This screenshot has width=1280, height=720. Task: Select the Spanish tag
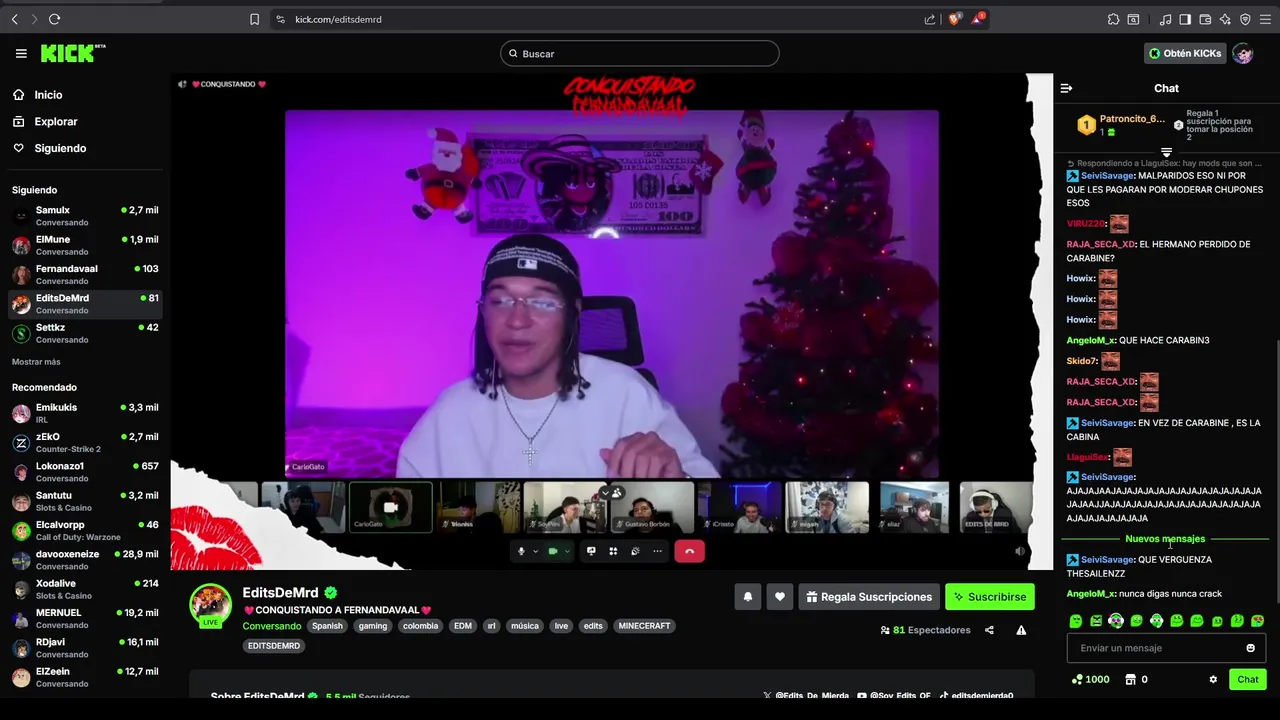(327, 626)
